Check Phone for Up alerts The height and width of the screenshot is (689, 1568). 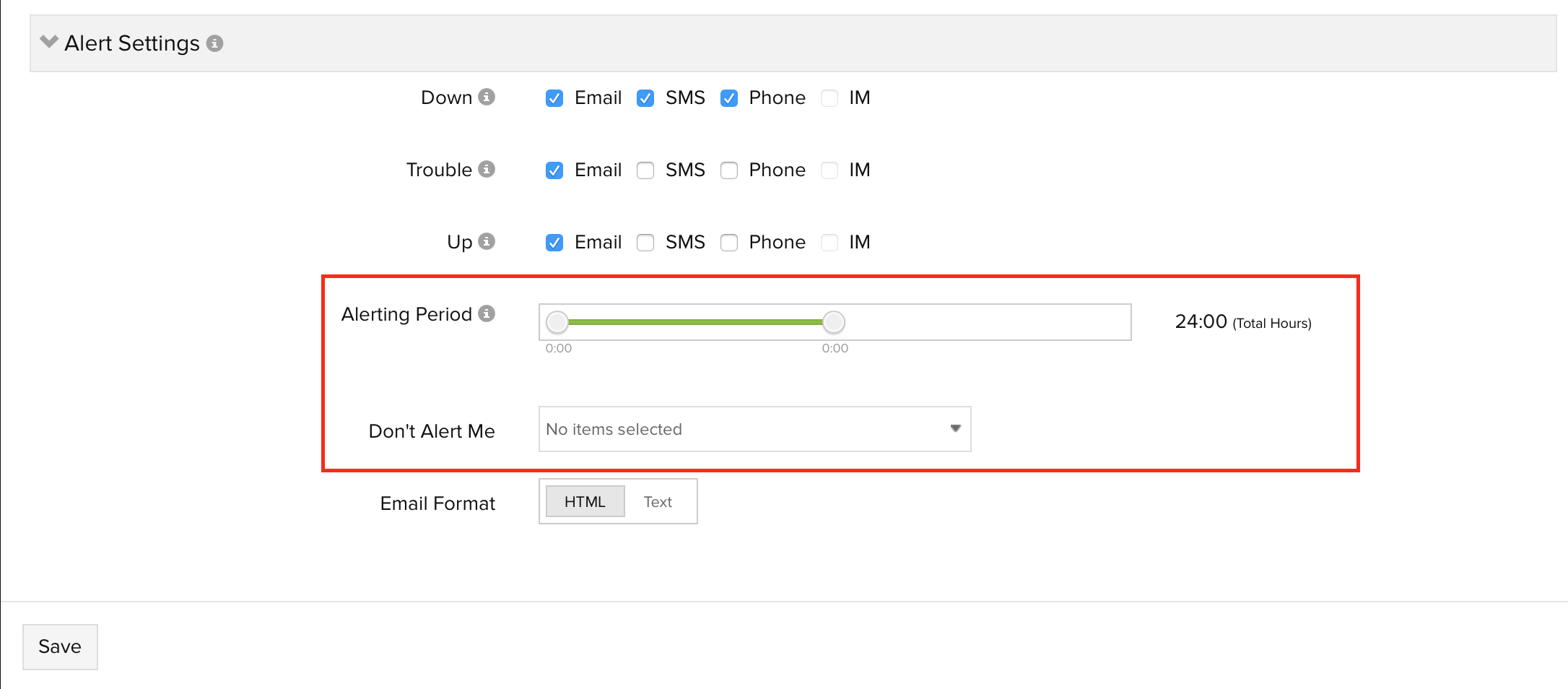click(x=729, y=243)
